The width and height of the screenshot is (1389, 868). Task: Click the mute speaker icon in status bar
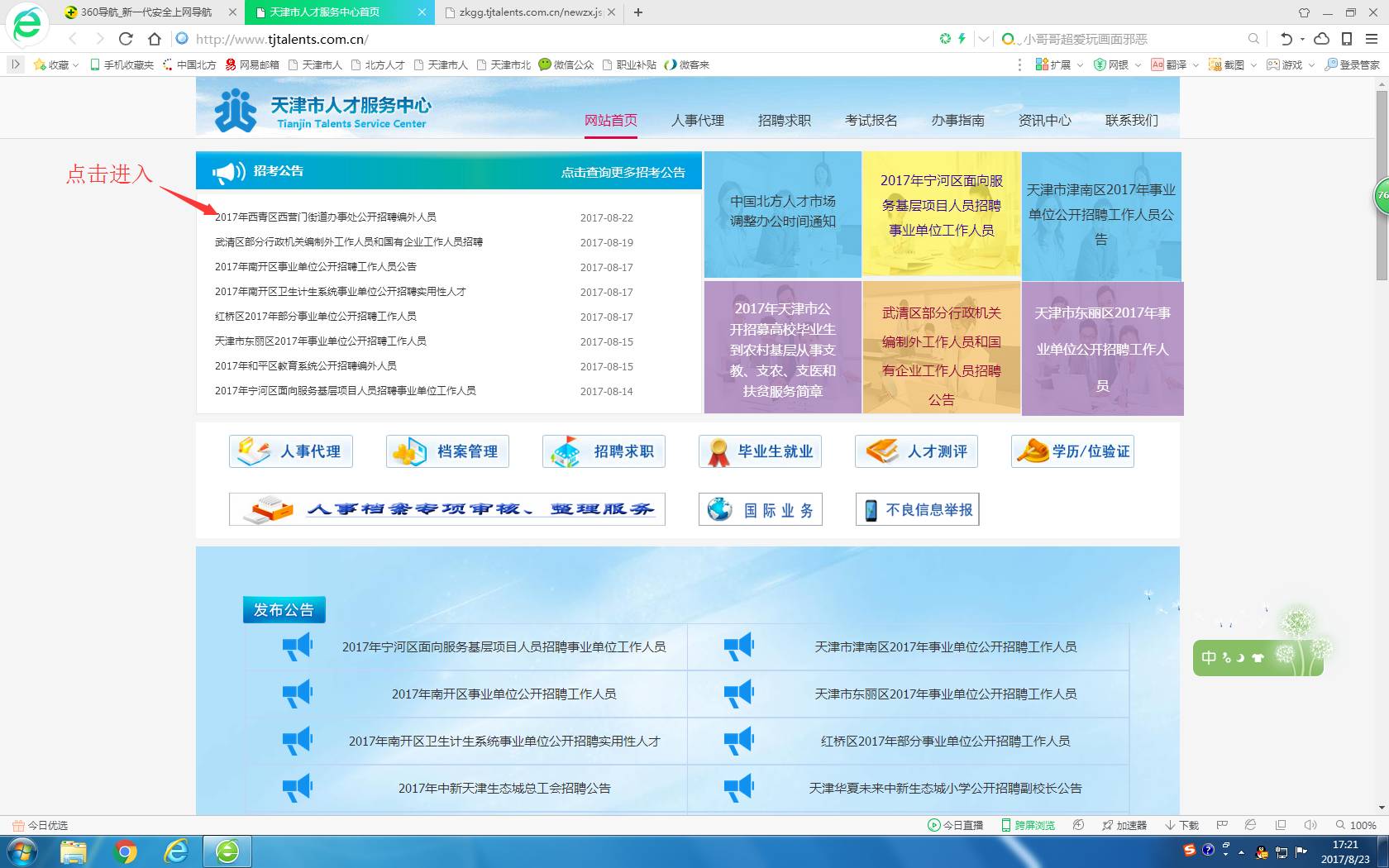(x=1310, y=825)
